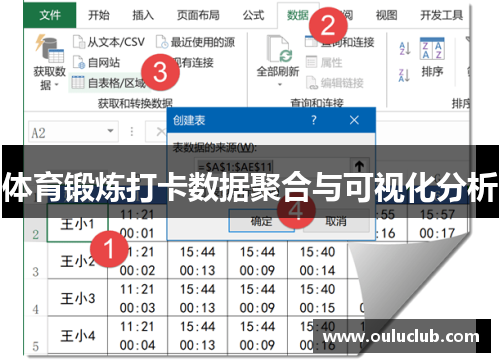Image resolution: width=500 pixels, height=362 pixels.
Task: Open the 文件 tab
Action: [x=50, y=15]
